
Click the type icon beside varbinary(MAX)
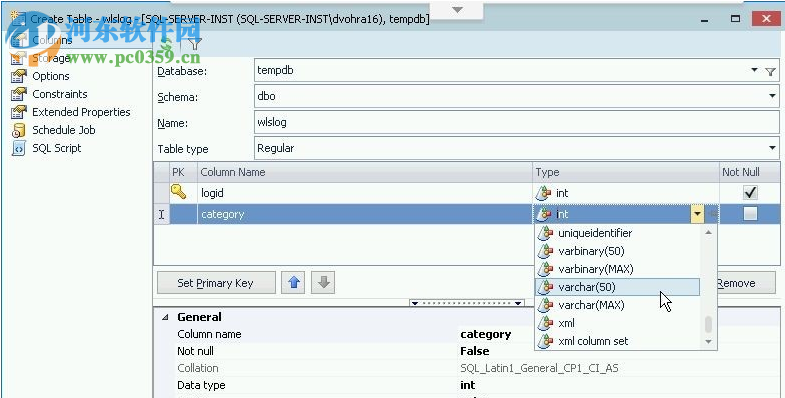(x=545, y=269)
